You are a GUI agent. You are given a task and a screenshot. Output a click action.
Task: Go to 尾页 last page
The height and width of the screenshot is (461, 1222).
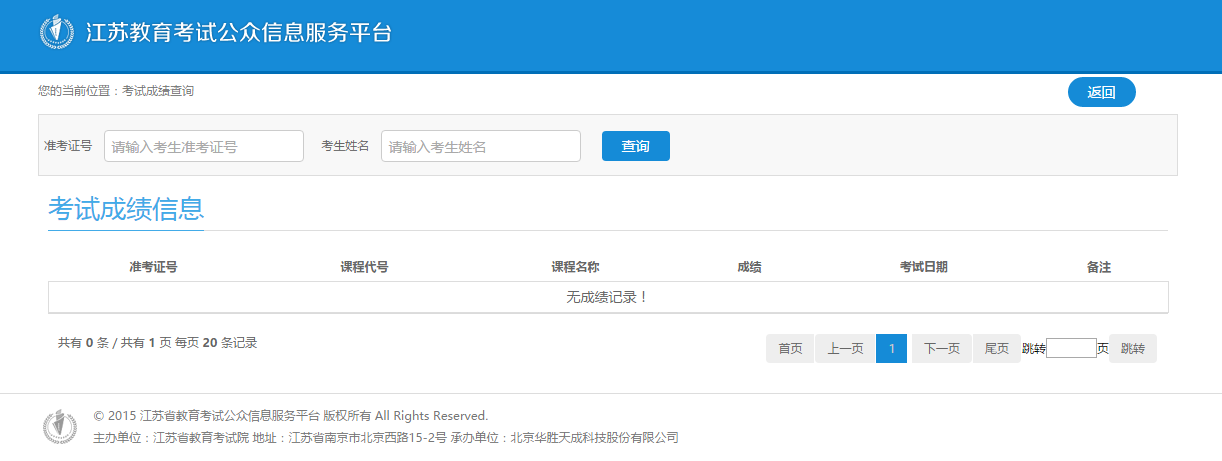[x=996, y=348]
